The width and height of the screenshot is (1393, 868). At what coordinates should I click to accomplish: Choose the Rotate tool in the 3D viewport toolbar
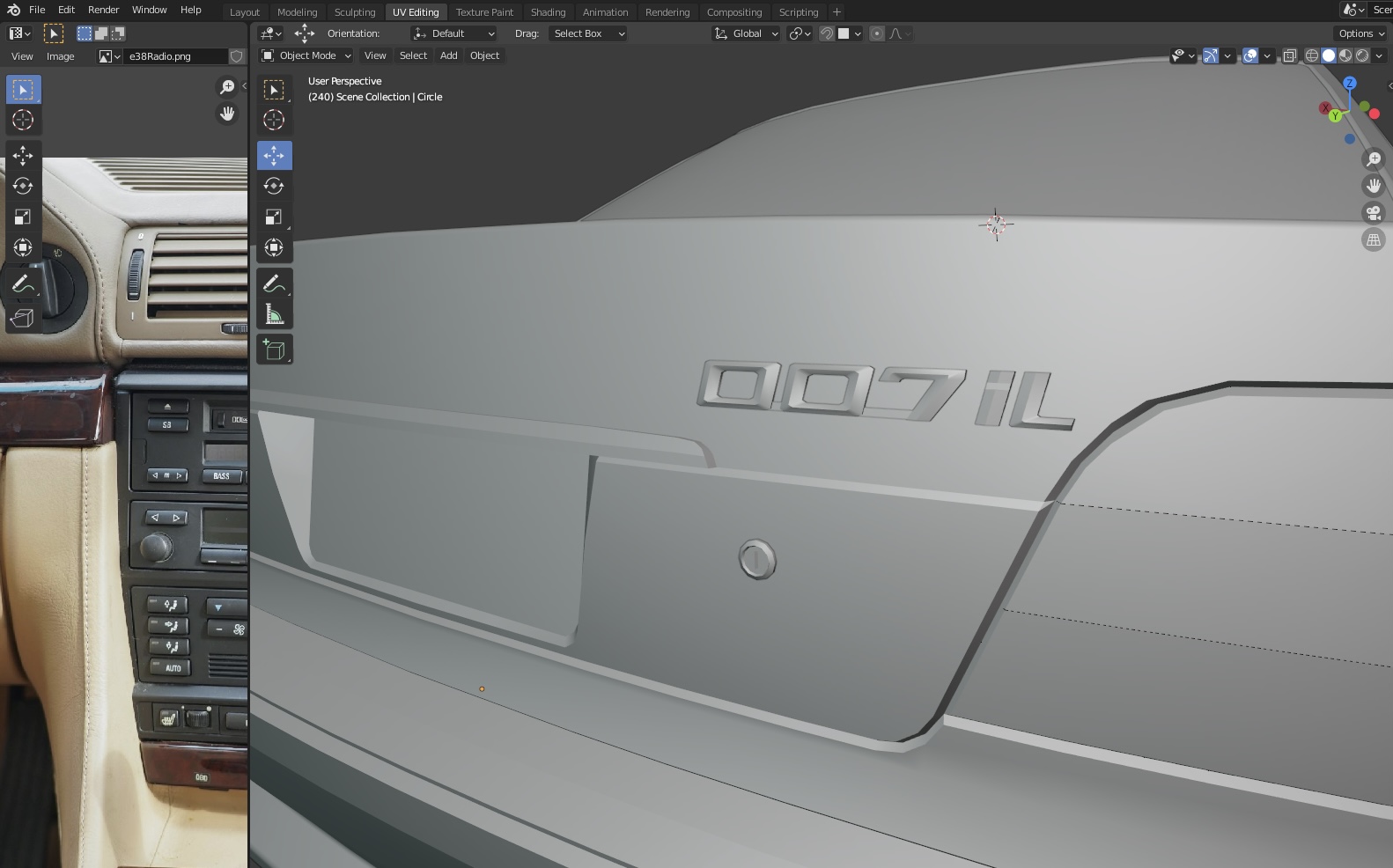pyautogui.click(x=274, y=186)
